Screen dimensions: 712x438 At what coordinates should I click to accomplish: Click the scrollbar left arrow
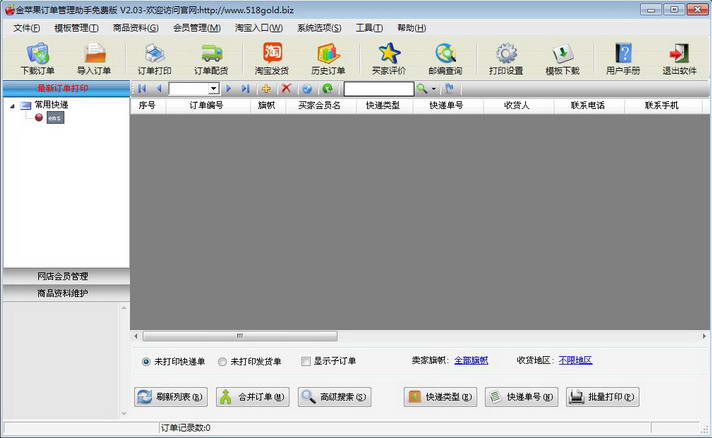(136, 336)
